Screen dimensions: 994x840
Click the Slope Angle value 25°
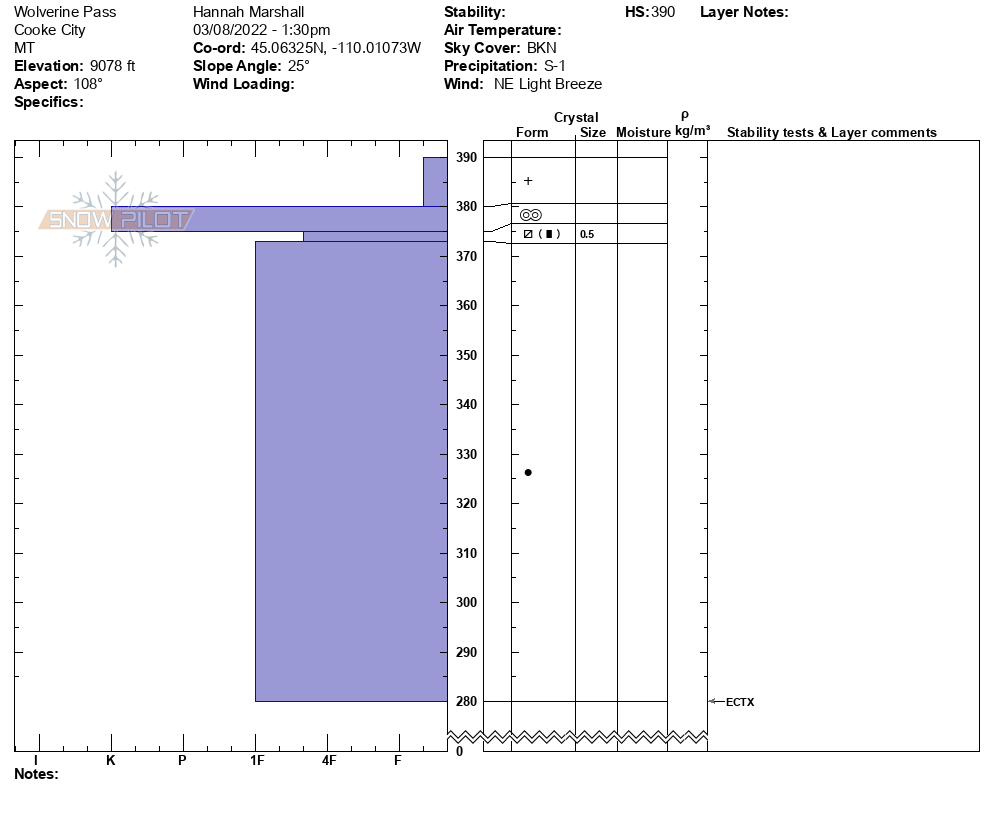[298, 66]
